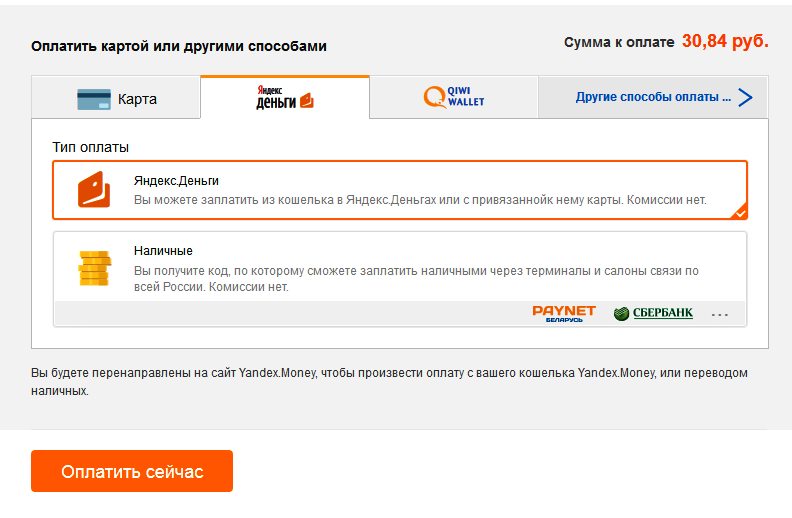Screen dimensions: 792x518
Task: Click the Сумма к оплате label
Action: click(619, 42)
